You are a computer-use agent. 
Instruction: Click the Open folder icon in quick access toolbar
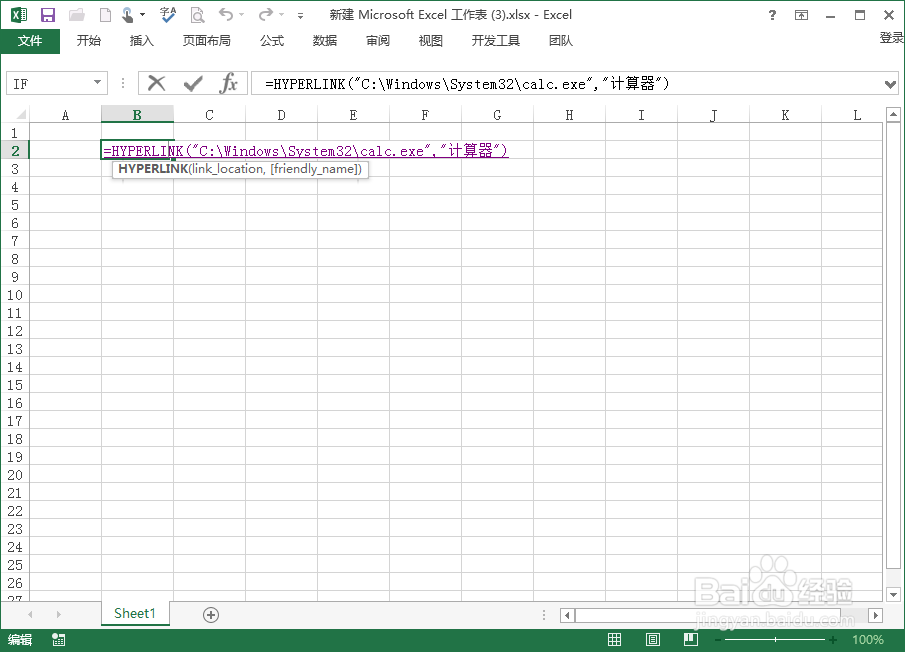[x=76, y=15]
